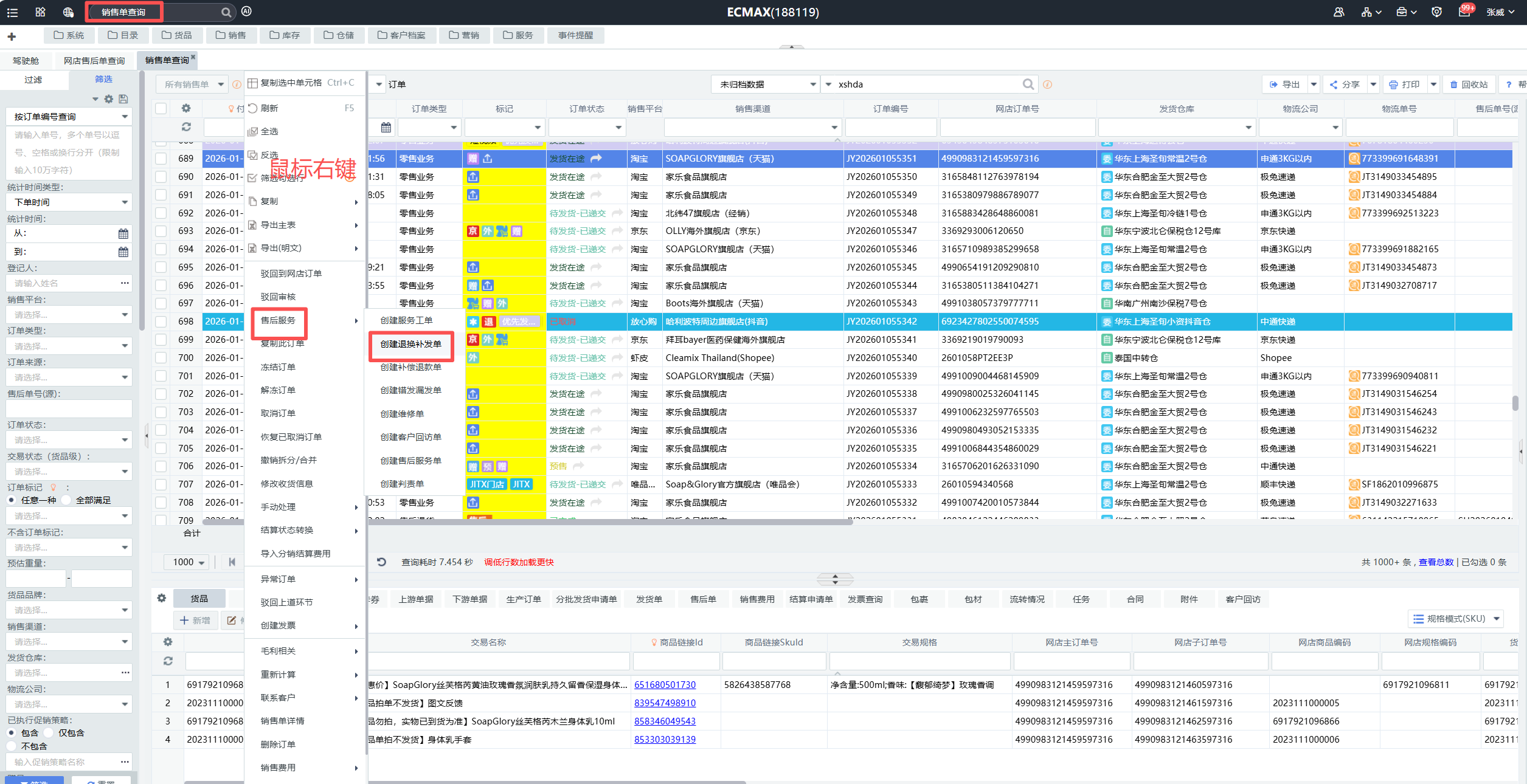Click the 打印 button
Viewport: 1527px width, 784px height.
(1404, 84)
